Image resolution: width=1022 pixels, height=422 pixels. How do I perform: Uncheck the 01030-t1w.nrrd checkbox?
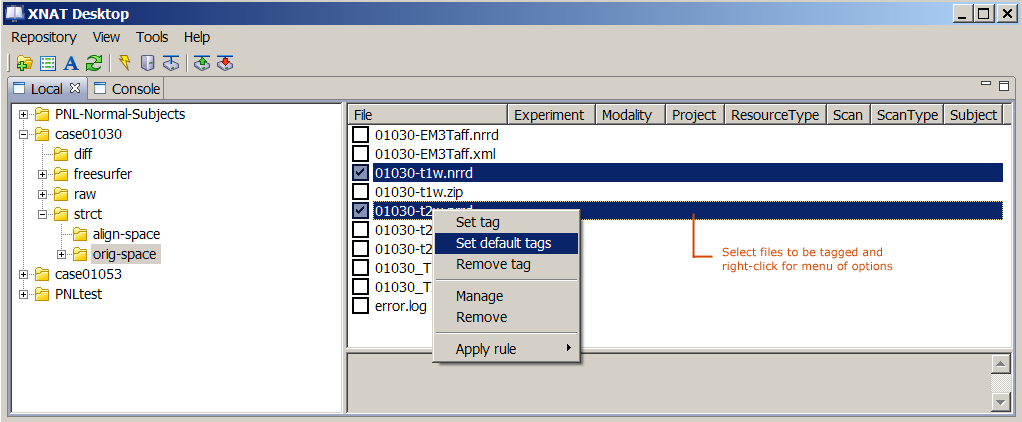tap(361, 173)
